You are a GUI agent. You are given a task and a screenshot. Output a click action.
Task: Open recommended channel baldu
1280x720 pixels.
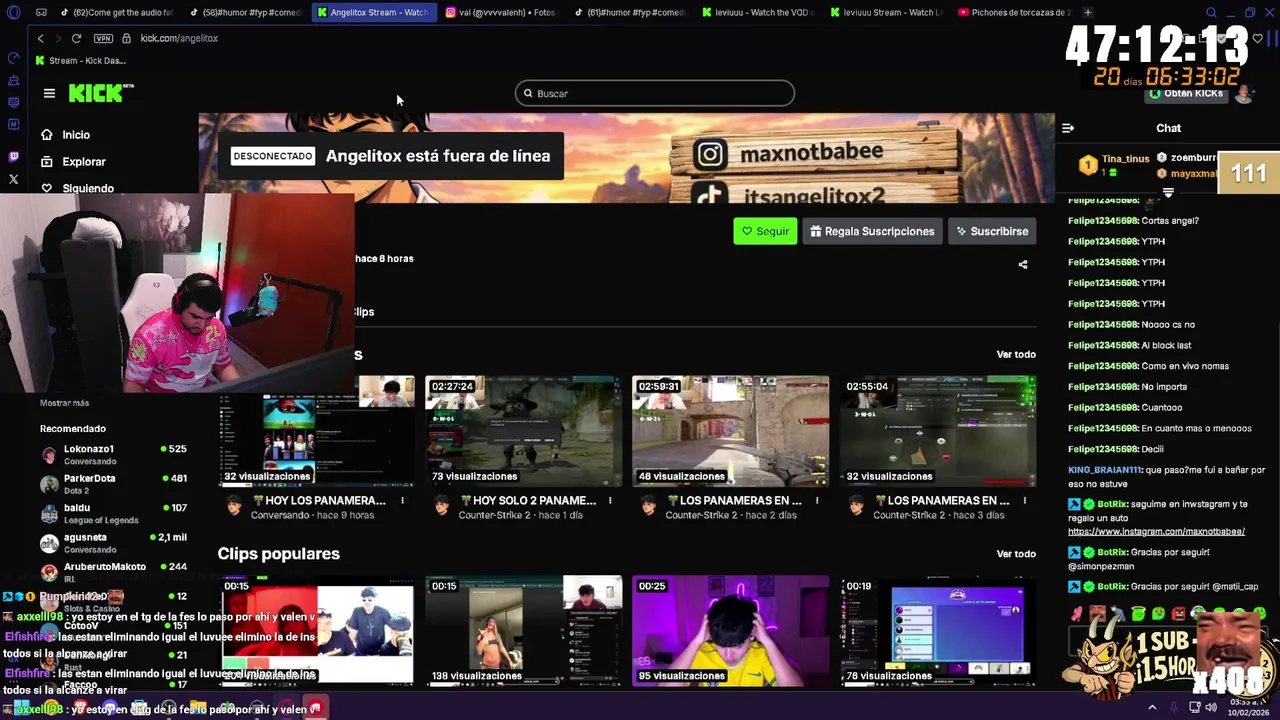pyautogui.click(x=113, y=514)
